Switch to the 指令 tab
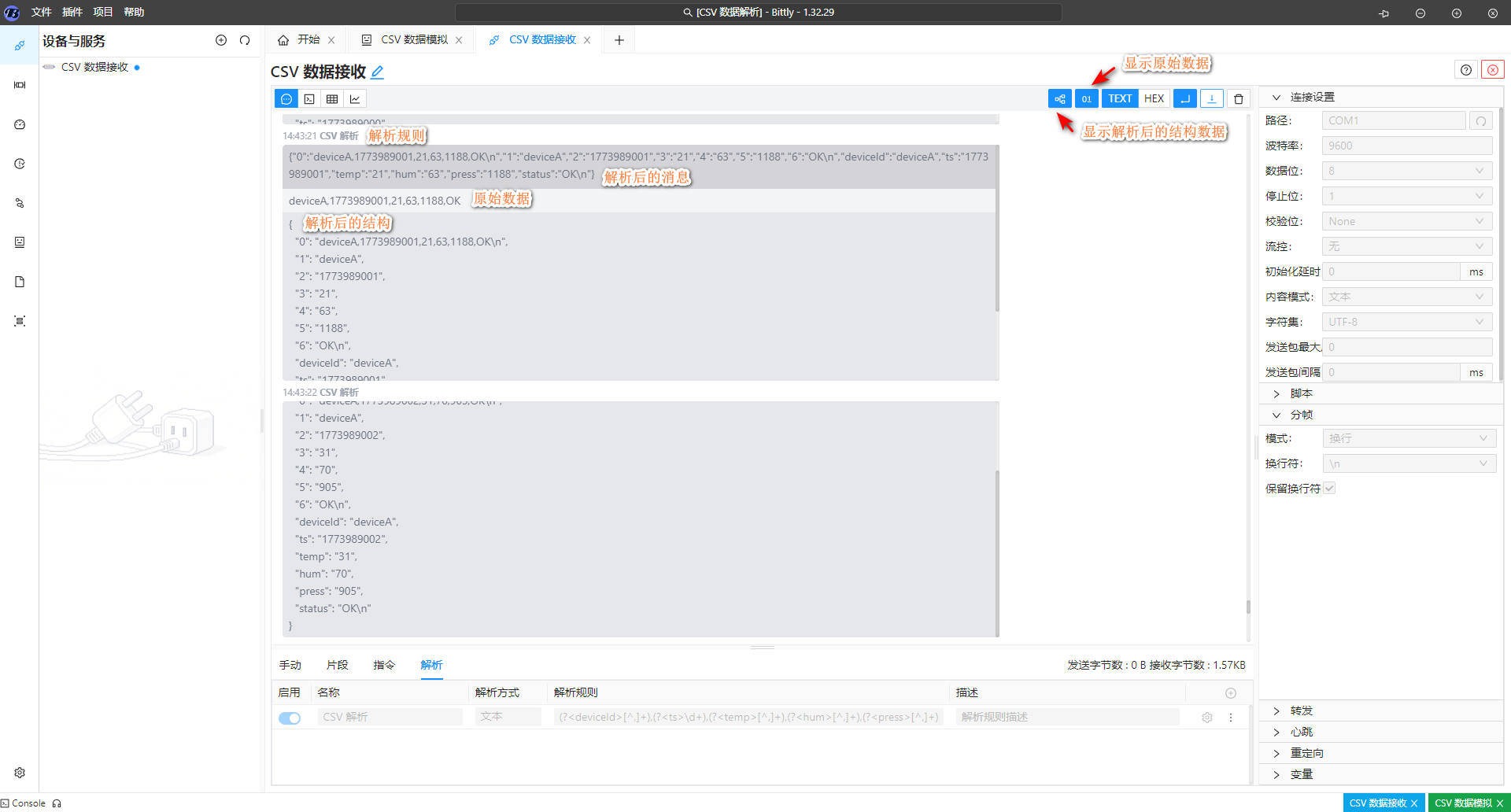 [x=384, y=666]
